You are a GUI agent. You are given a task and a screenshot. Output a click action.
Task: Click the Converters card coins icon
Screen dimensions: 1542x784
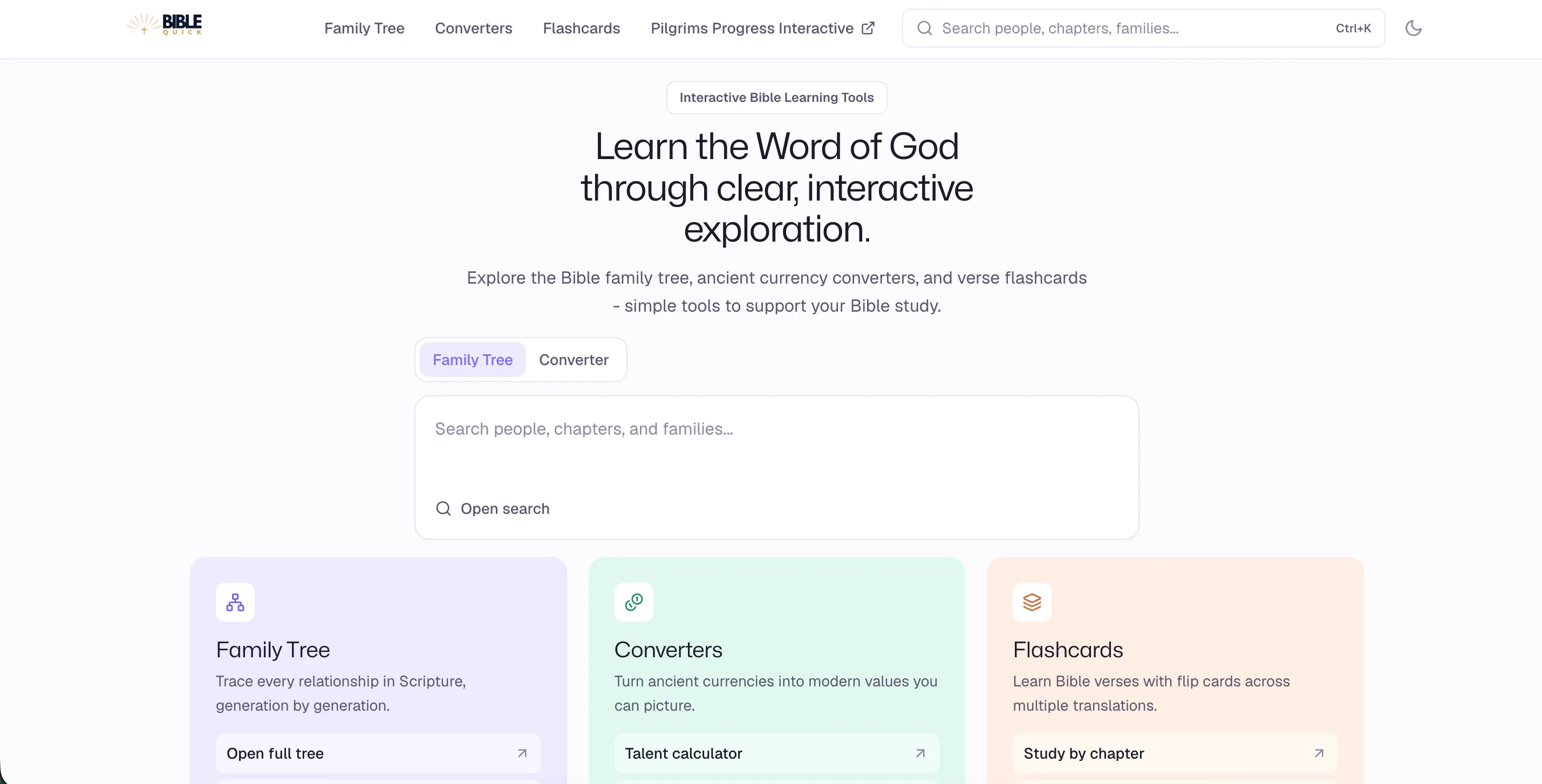pyautogui.click(x=633, y=602)
